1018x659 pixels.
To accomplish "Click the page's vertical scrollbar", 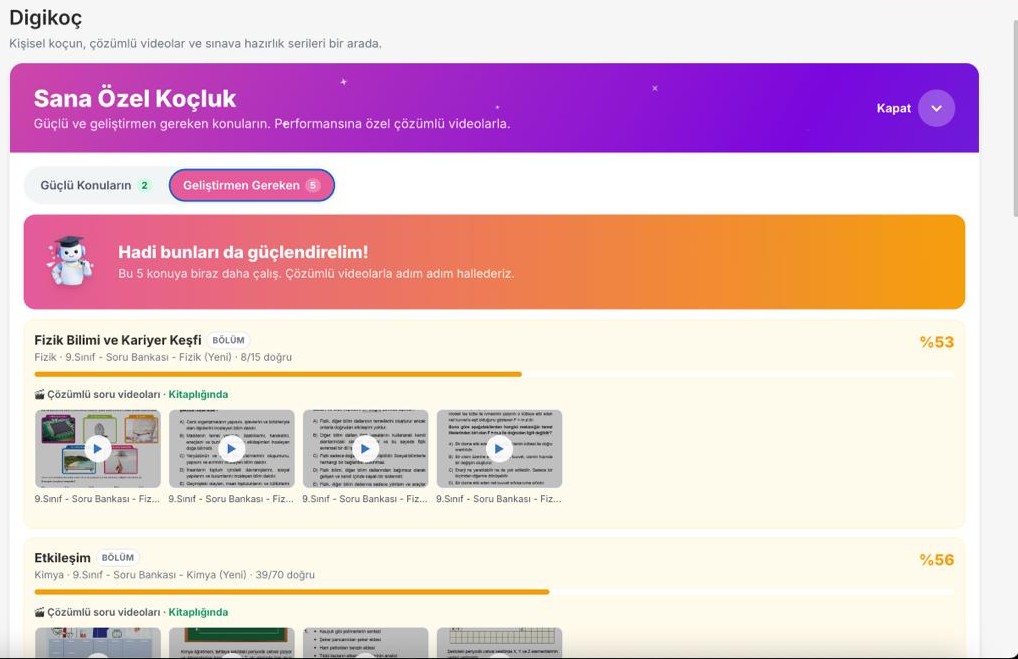I will [1015, 117].
